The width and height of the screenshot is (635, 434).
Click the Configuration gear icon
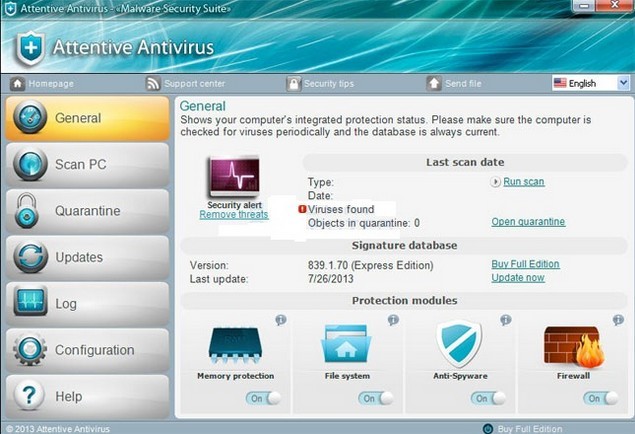click(x=30, y=349)
